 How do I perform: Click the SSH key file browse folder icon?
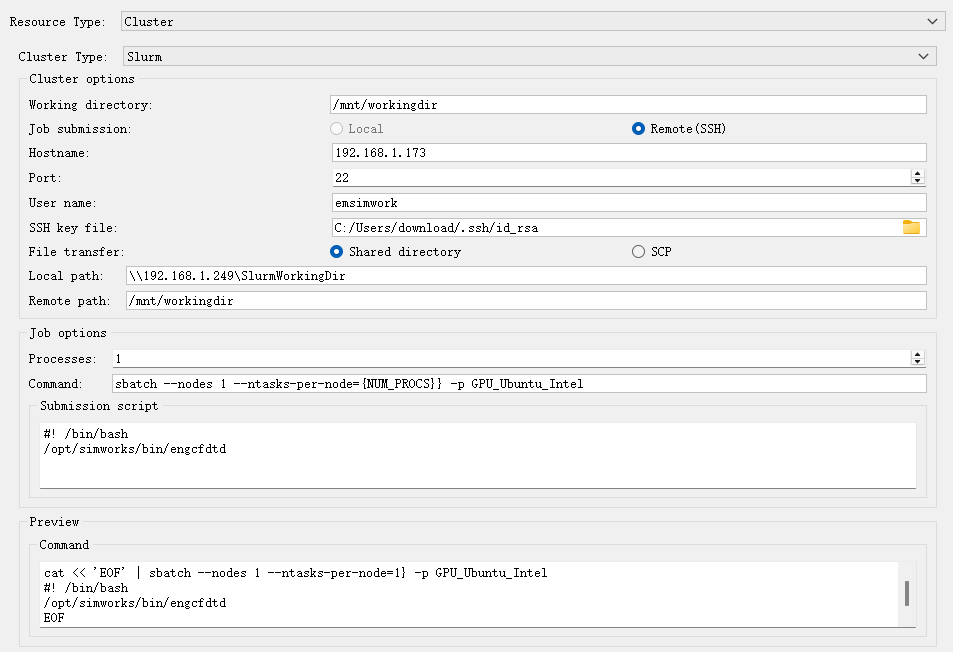point(910,227)
